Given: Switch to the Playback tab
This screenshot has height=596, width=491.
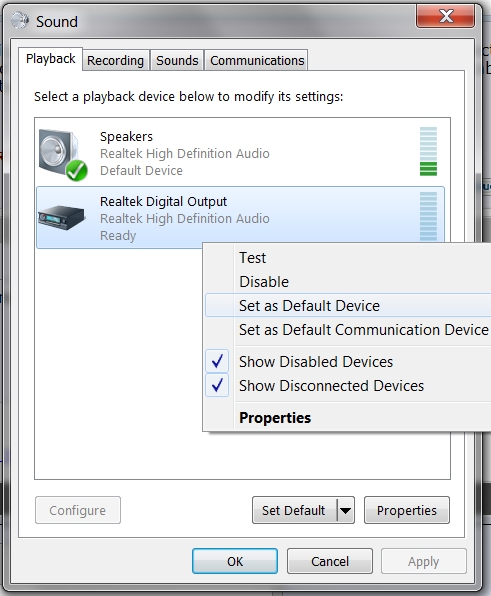Looking at the screenshot, I should click(51, 59).
